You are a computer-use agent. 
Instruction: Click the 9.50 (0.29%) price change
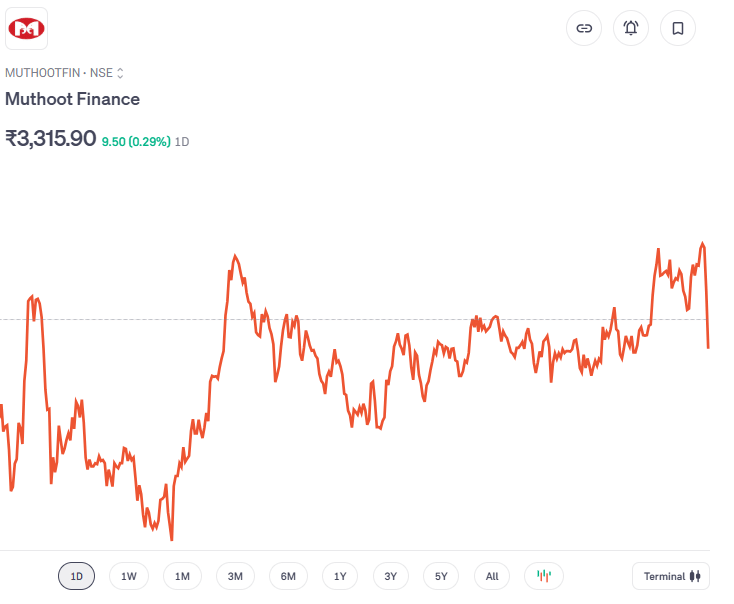click(136, 142)
